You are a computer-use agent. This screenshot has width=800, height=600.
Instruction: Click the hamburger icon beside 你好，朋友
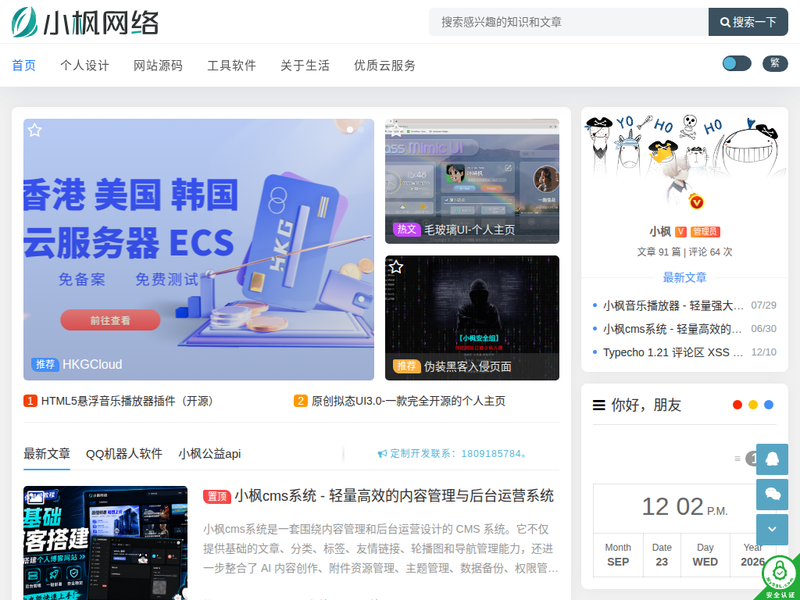pyautogui.click(x=598, y=405)
